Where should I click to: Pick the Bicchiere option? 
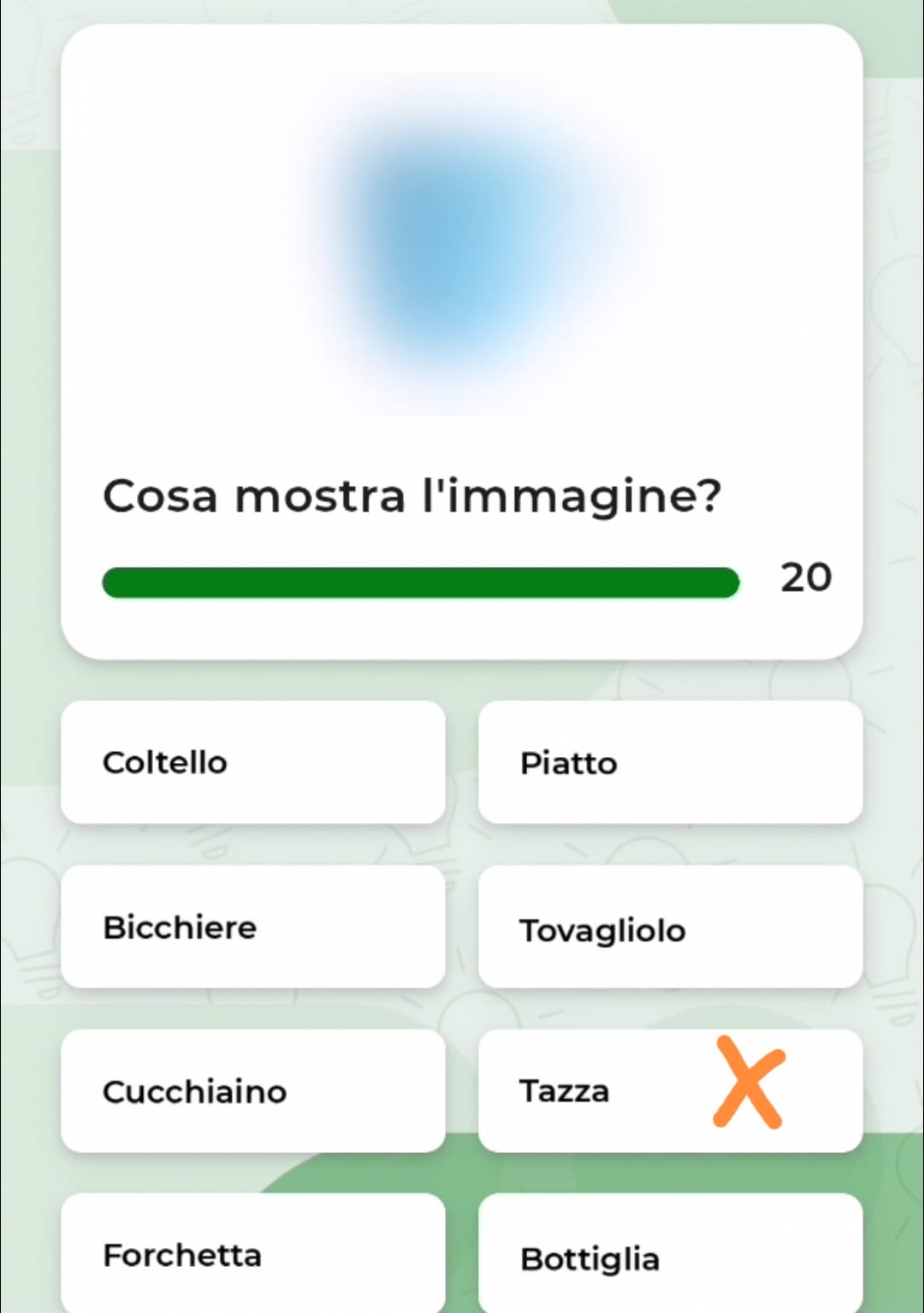(253, 927)
